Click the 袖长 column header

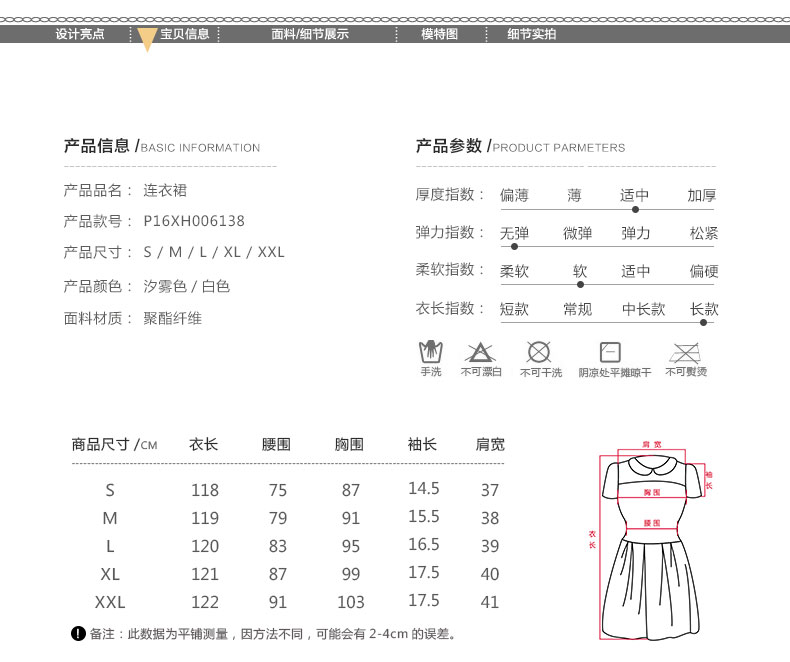(x=422, y=444)
